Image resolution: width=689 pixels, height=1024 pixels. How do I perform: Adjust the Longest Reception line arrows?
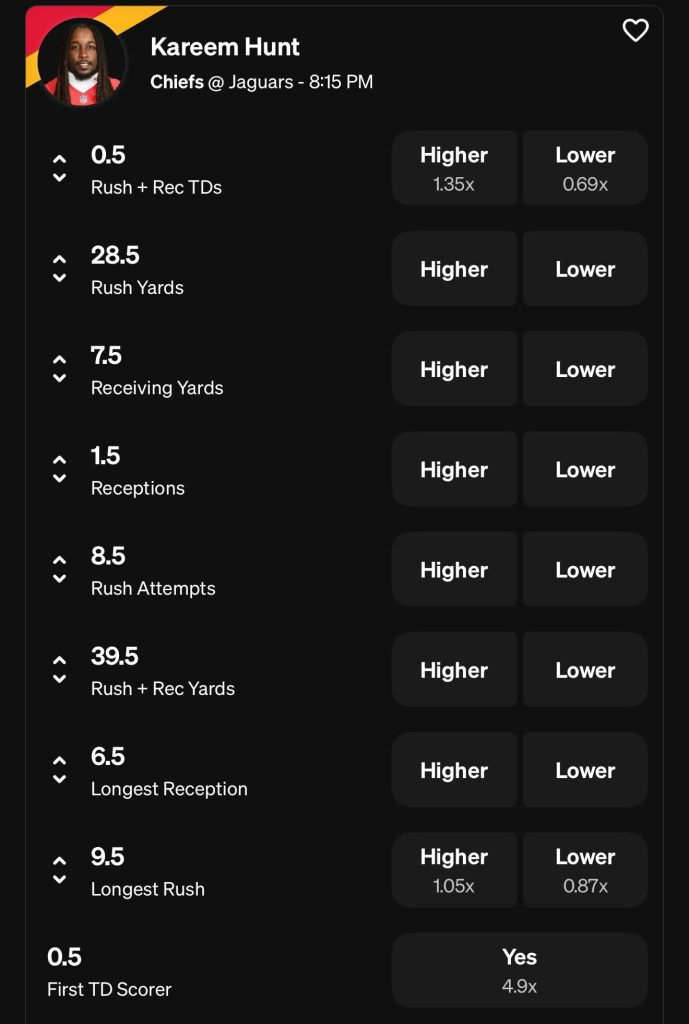point(60,769)
